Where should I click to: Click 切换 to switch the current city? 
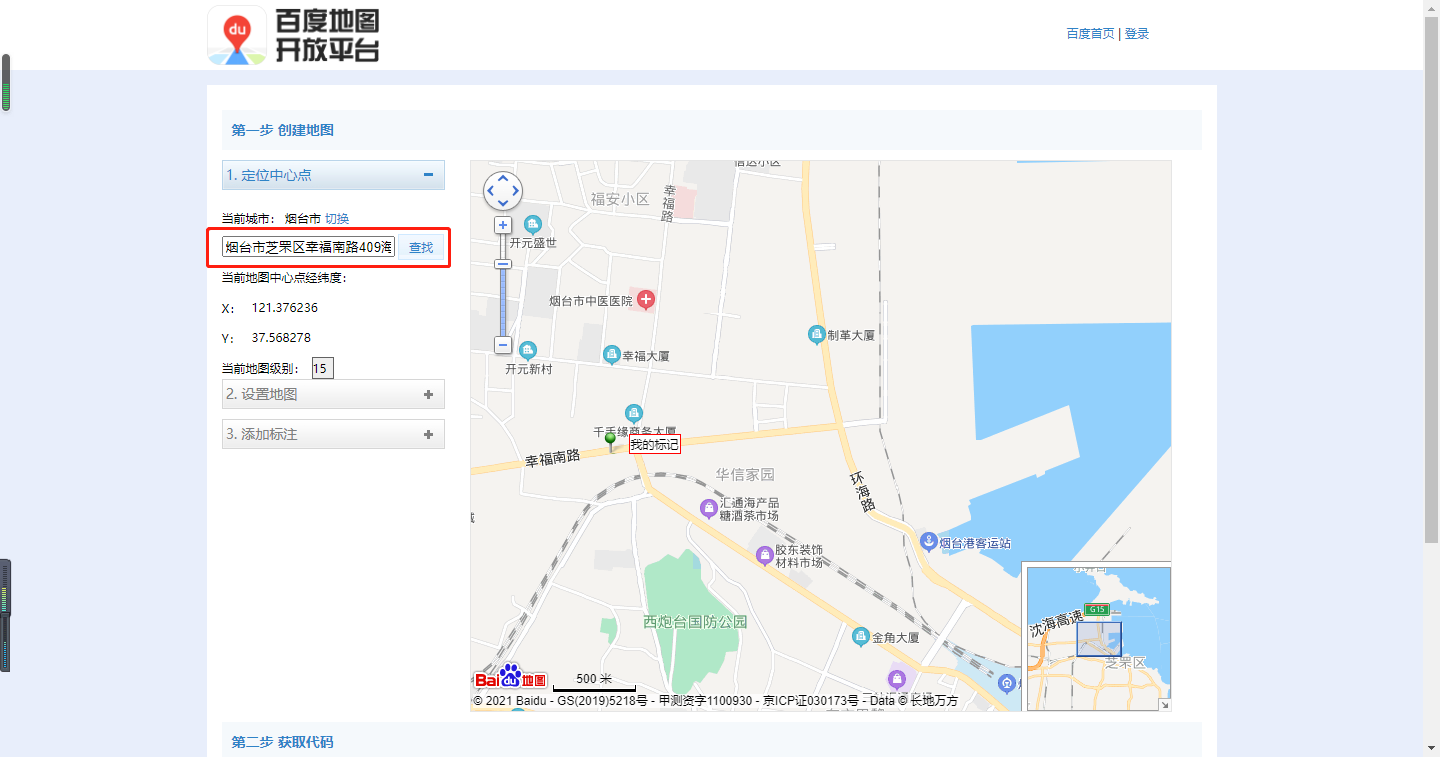(337, 218)
